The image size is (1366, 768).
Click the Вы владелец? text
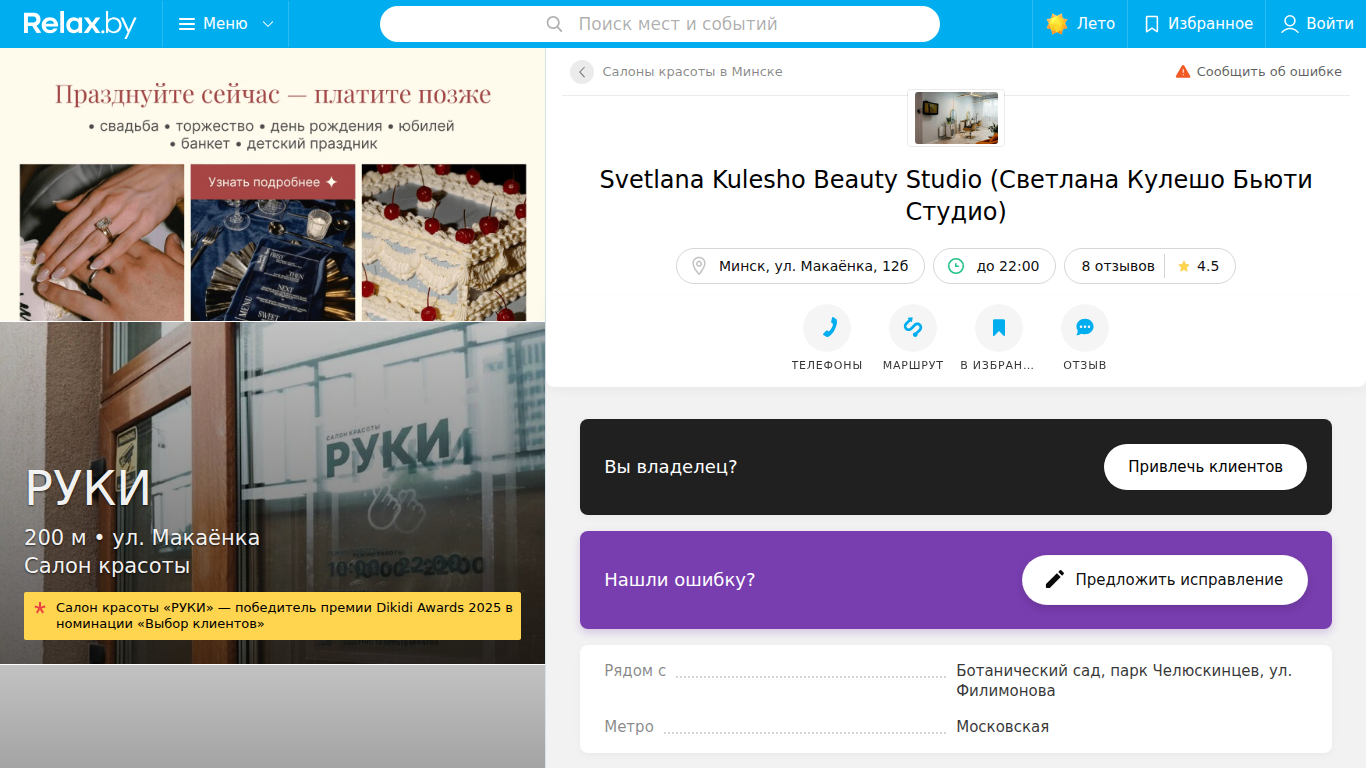[x=671, y=467]
